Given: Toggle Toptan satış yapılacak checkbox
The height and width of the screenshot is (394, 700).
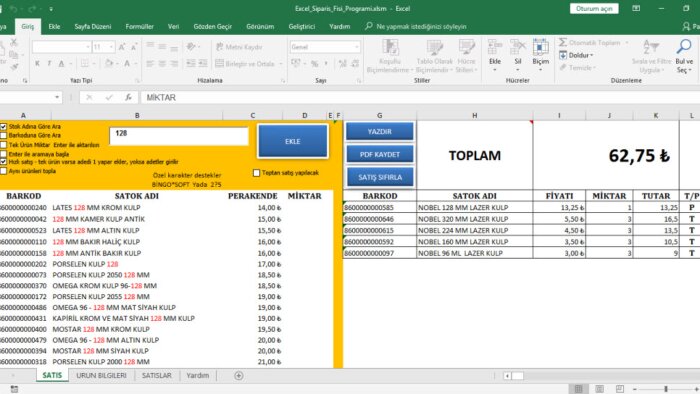Looking at the screenshot, I should 256,173.
